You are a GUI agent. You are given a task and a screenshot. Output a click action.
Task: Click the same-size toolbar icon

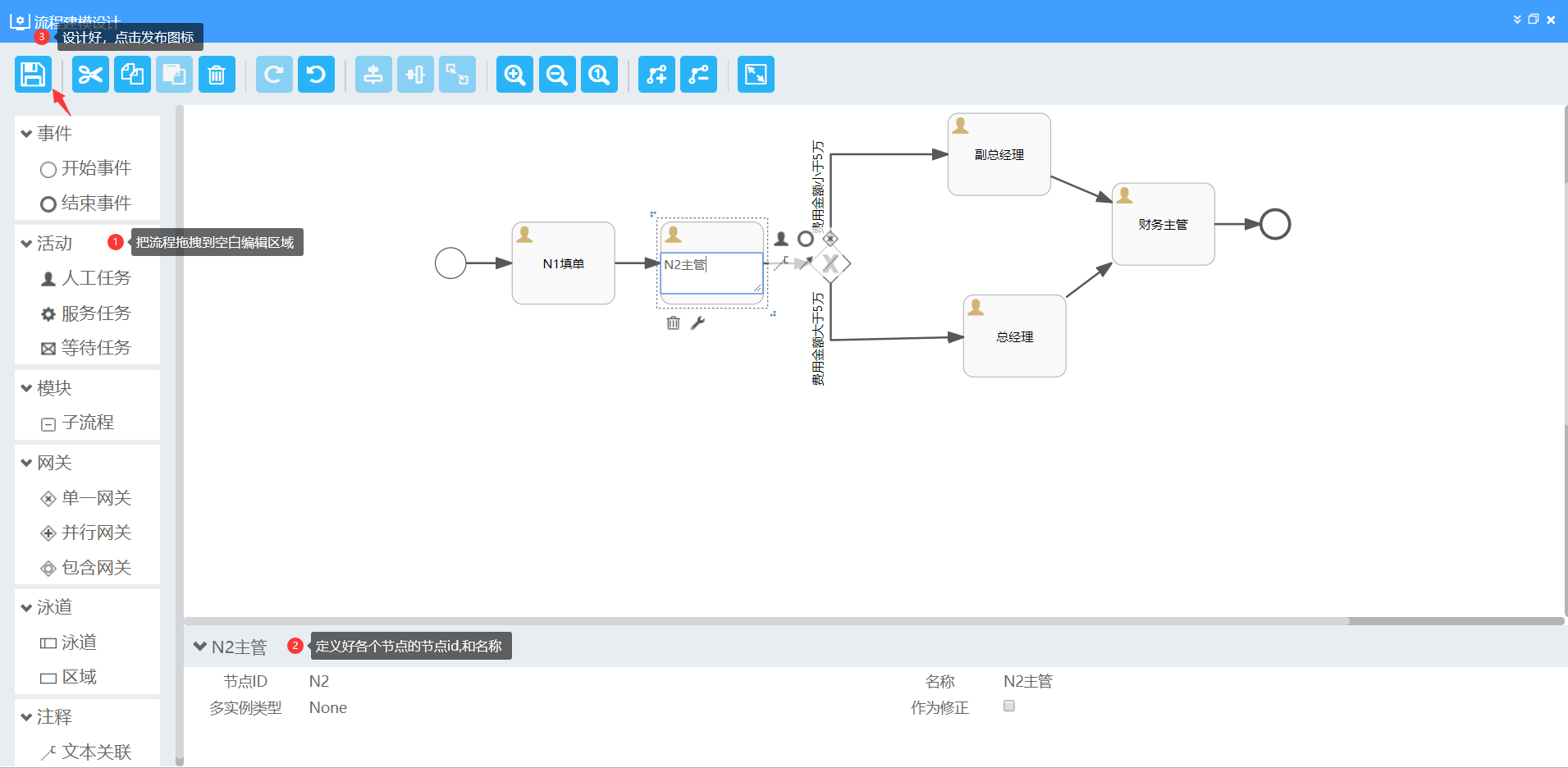tap(457, 75)
